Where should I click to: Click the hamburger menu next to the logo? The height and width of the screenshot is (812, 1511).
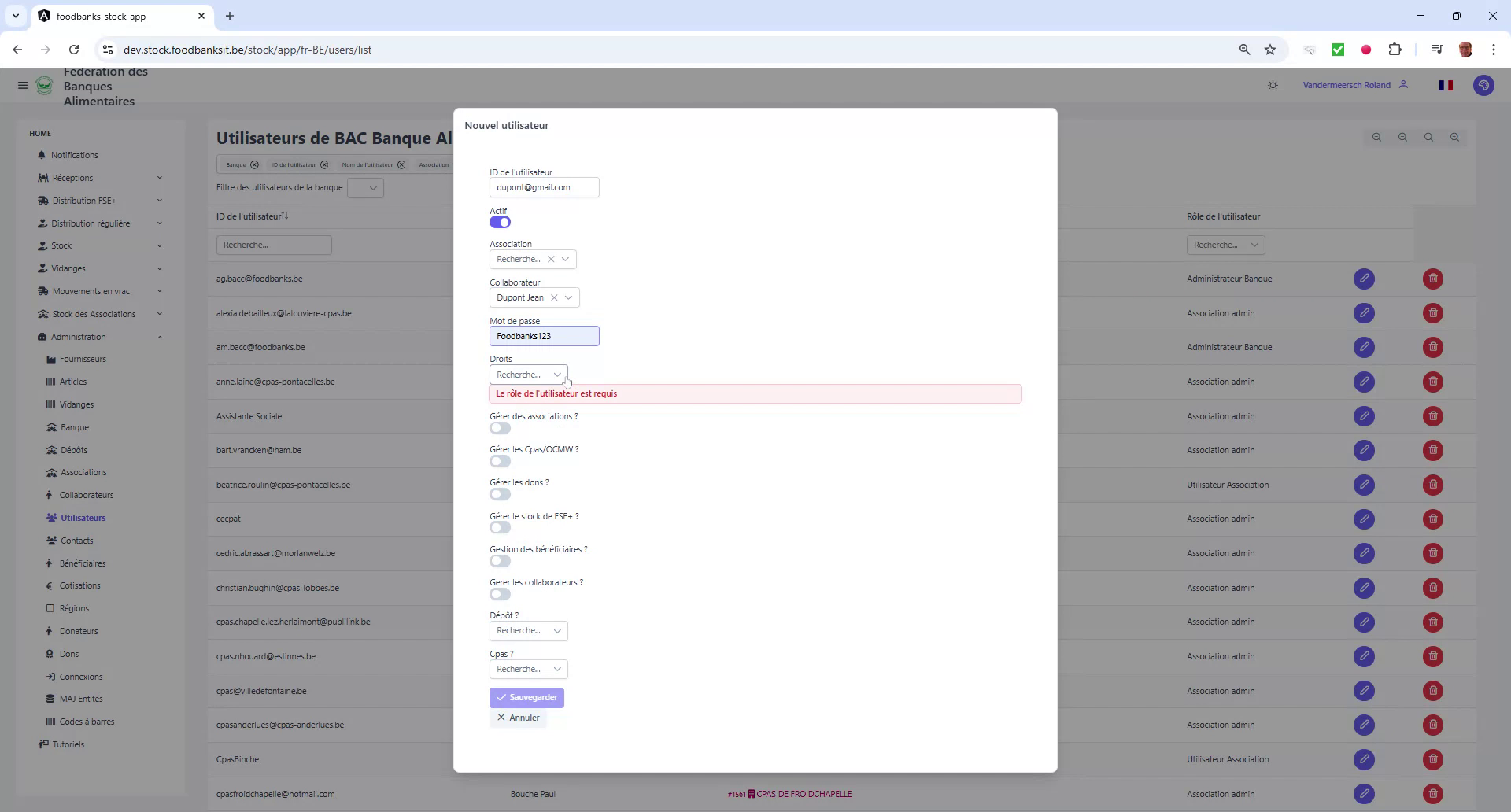(23, 85)
